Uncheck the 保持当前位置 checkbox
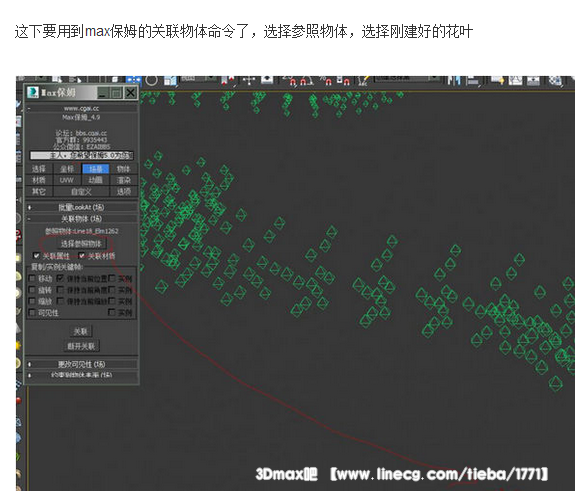Viewport: 577px width, 491px height. click(x=60, y=279)
